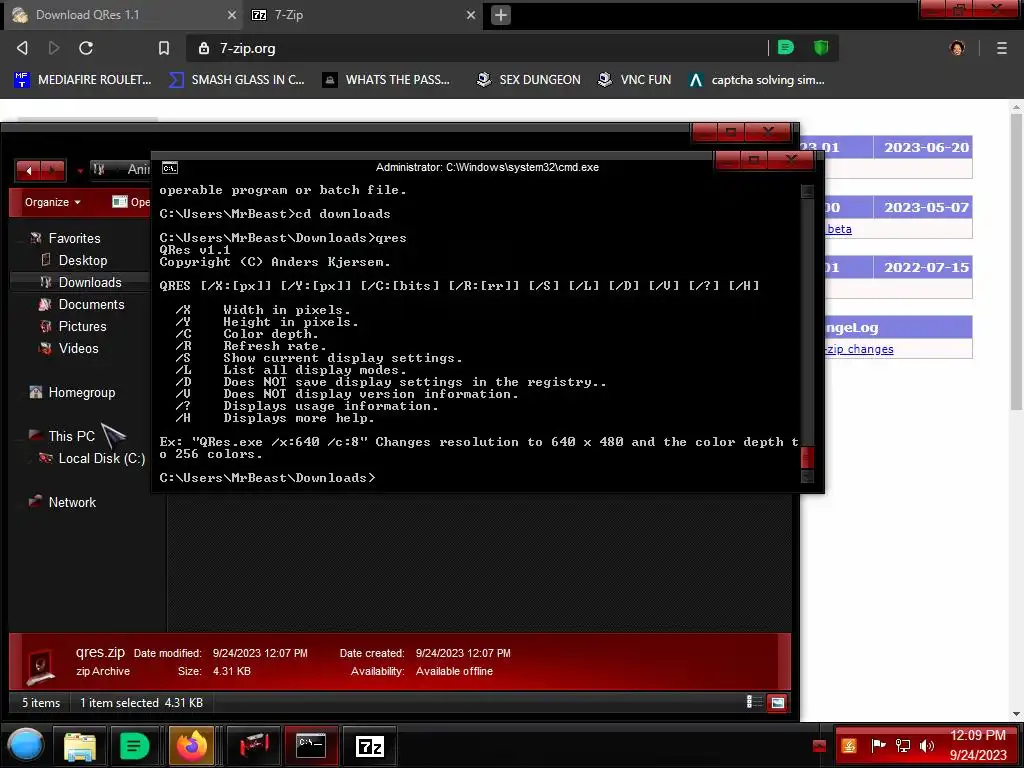Click the volume speaker tray icon
Screen dimensions: 1024x768
tap(927, 745)
